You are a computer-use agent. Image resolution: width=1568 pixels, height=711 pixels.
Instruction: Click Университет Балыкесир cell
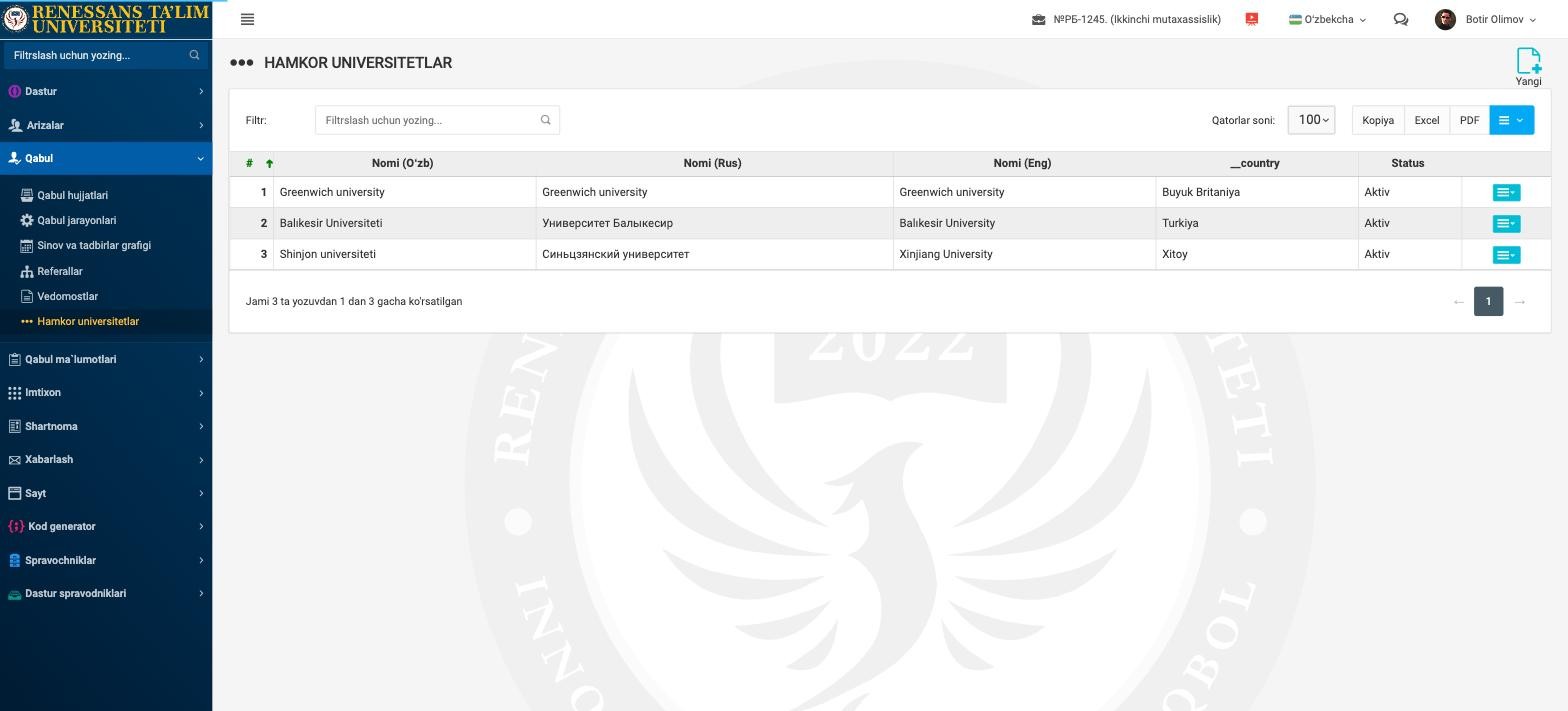[714, 223]
